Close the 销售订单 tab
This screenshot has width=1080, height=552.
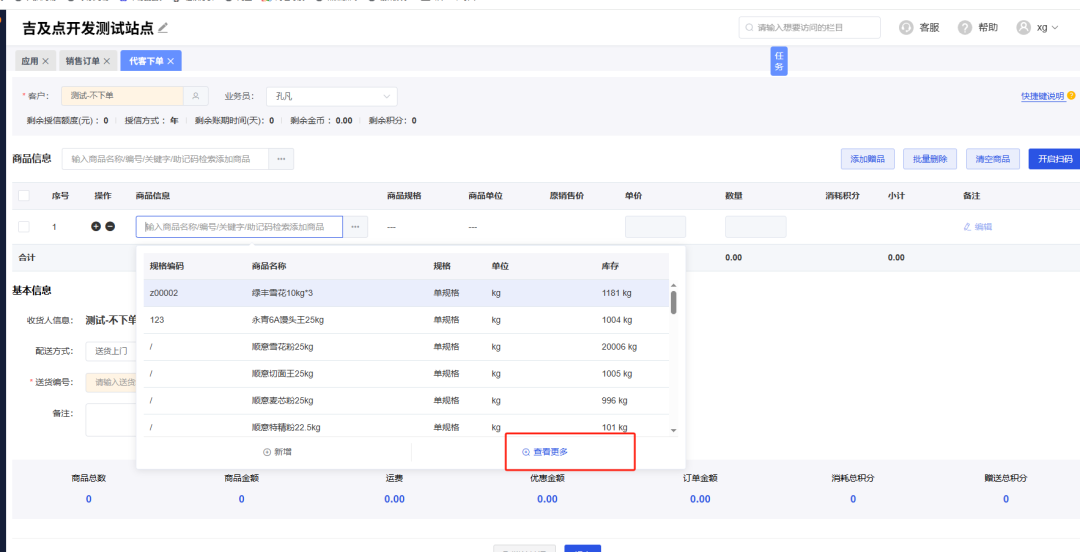pos(107,62)
